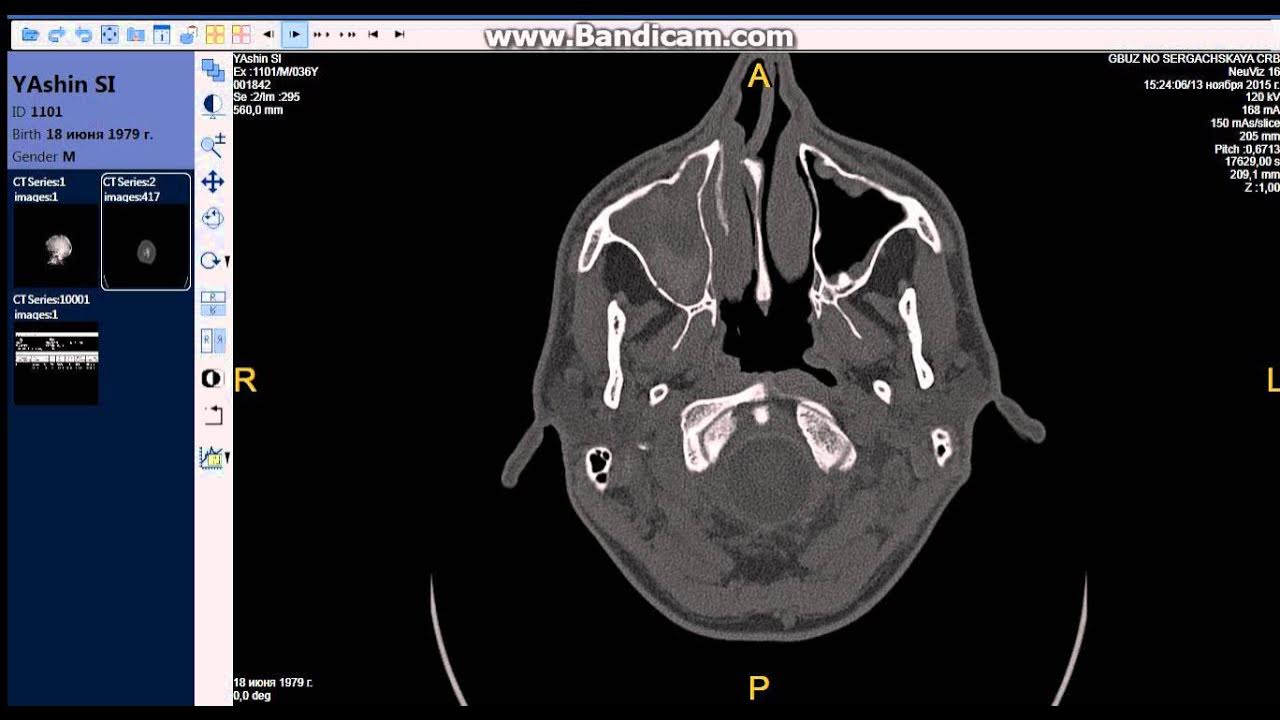This screenshot has width=1280, height=720.
Task: Click patient ID 1101 text
Action: click(37, 112)
